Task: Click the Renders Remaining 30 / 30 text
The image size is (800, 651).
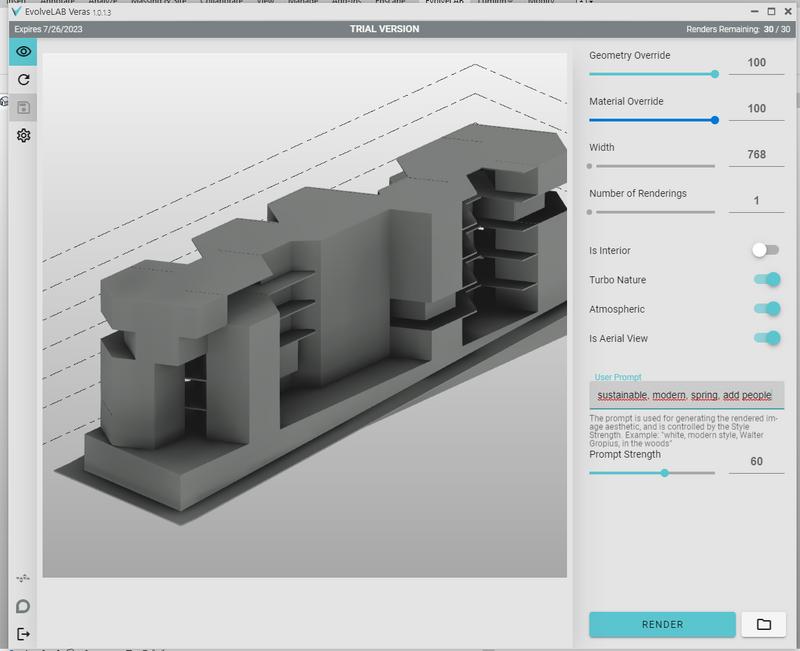Action: coord(738,29)
